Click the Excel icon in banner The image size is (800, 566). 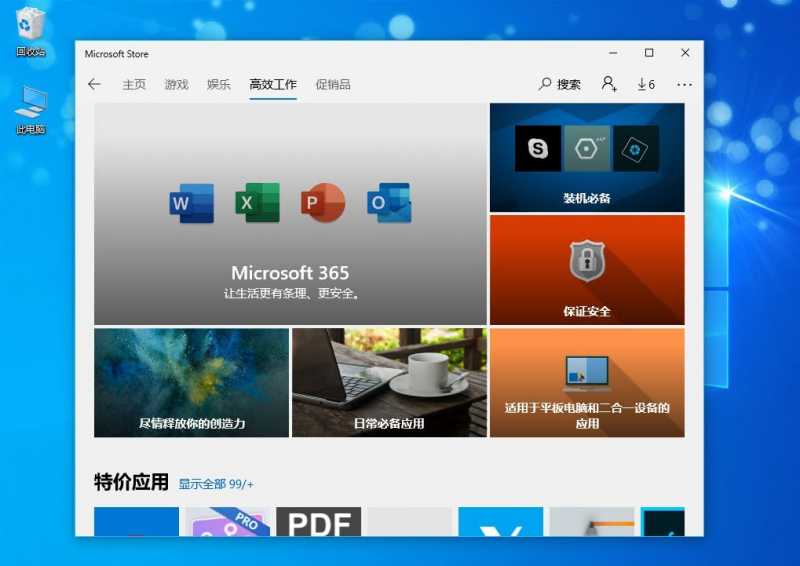[x=258, y=203]
